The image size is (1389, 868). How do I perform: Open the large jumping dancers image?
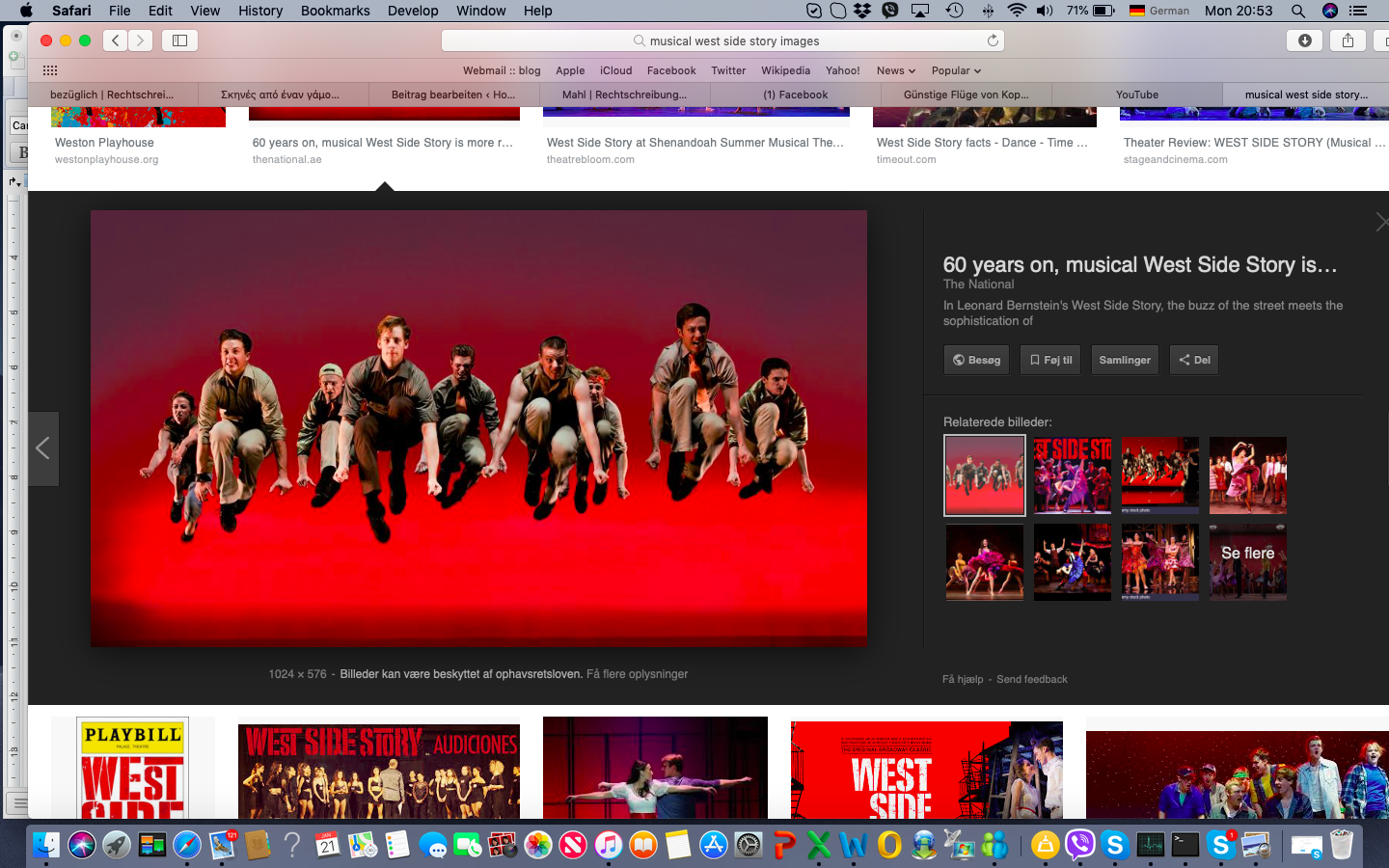pyautogui.click(x=478, y=428)
